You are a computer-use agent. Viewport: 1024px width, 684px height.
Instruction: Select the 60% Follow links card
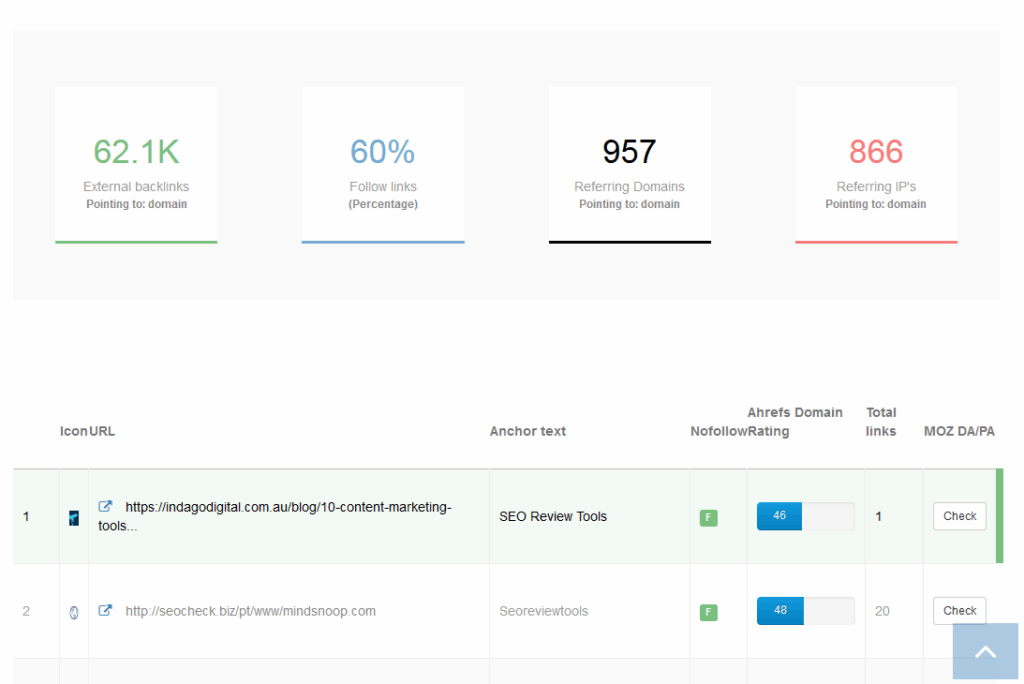383,165
